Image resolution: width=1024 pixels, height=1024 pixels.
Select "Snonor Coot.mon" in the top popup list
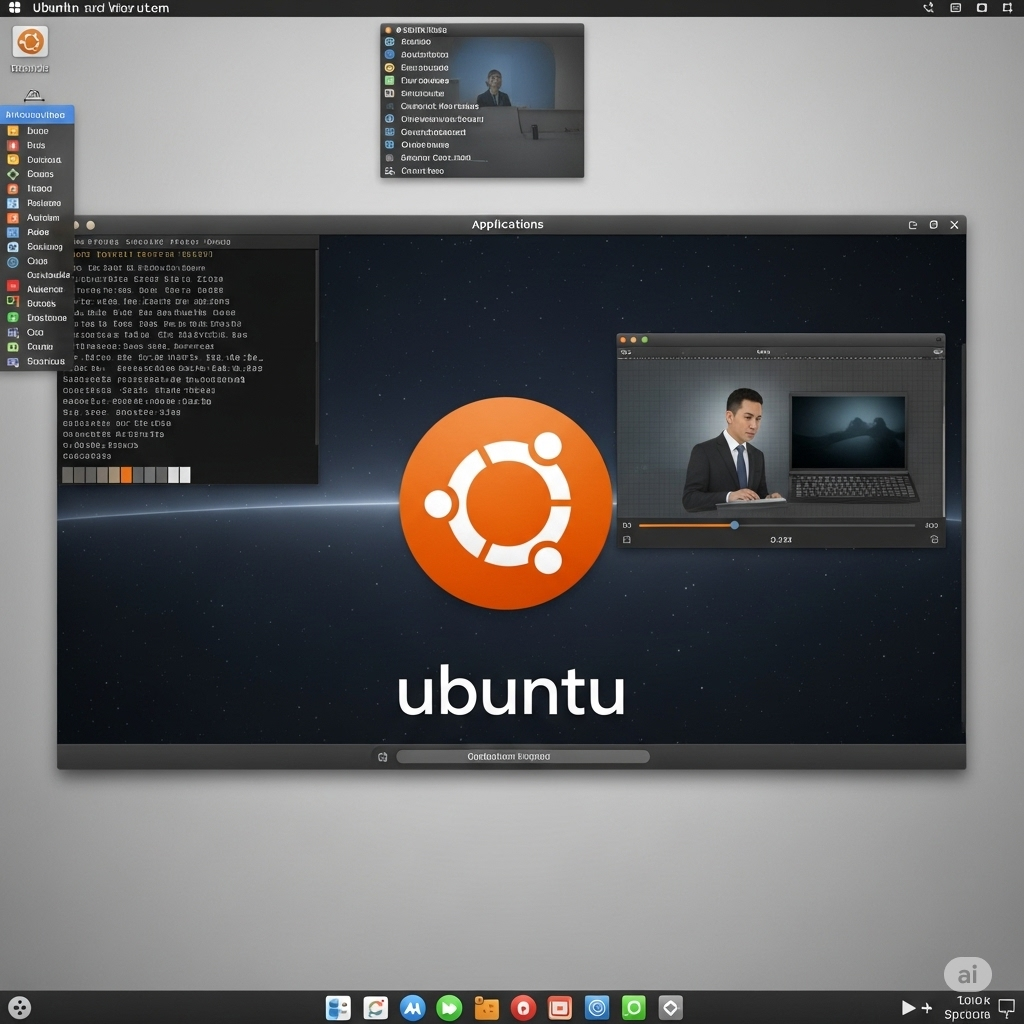[x=436, y=157]
